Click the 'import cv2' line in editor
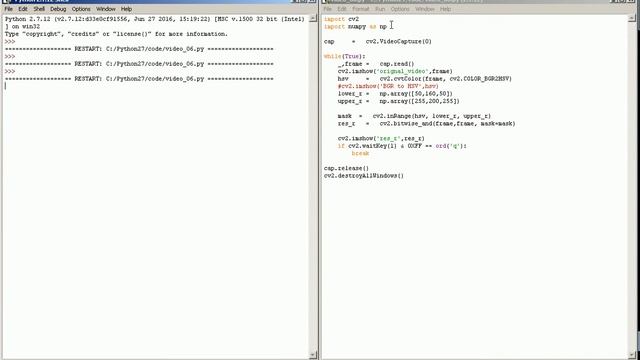This screenshot has width=640, height=360. point(341,19)
